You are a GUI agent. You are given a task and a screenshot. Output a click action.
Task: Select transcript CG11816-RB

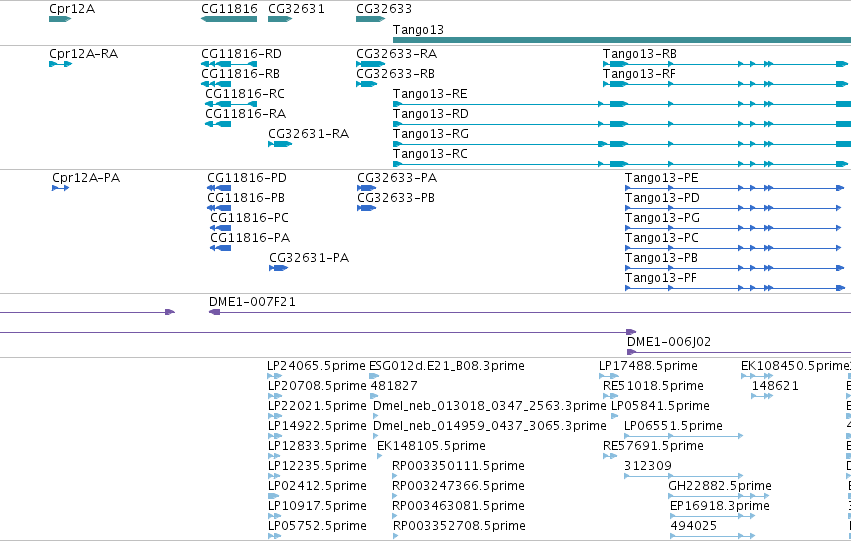[x=240, y=74]
